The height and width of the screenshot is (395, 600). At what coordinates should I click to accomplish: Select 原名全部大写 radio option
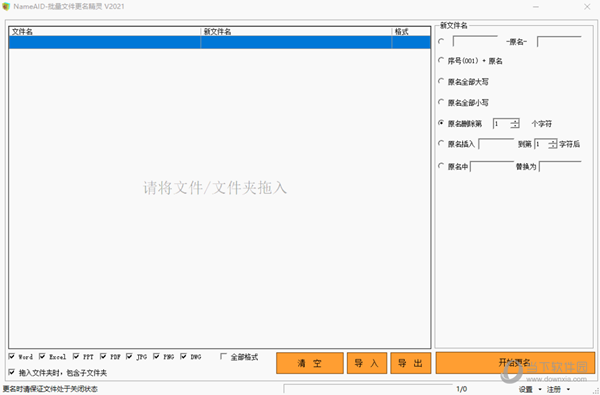(441, 81)
